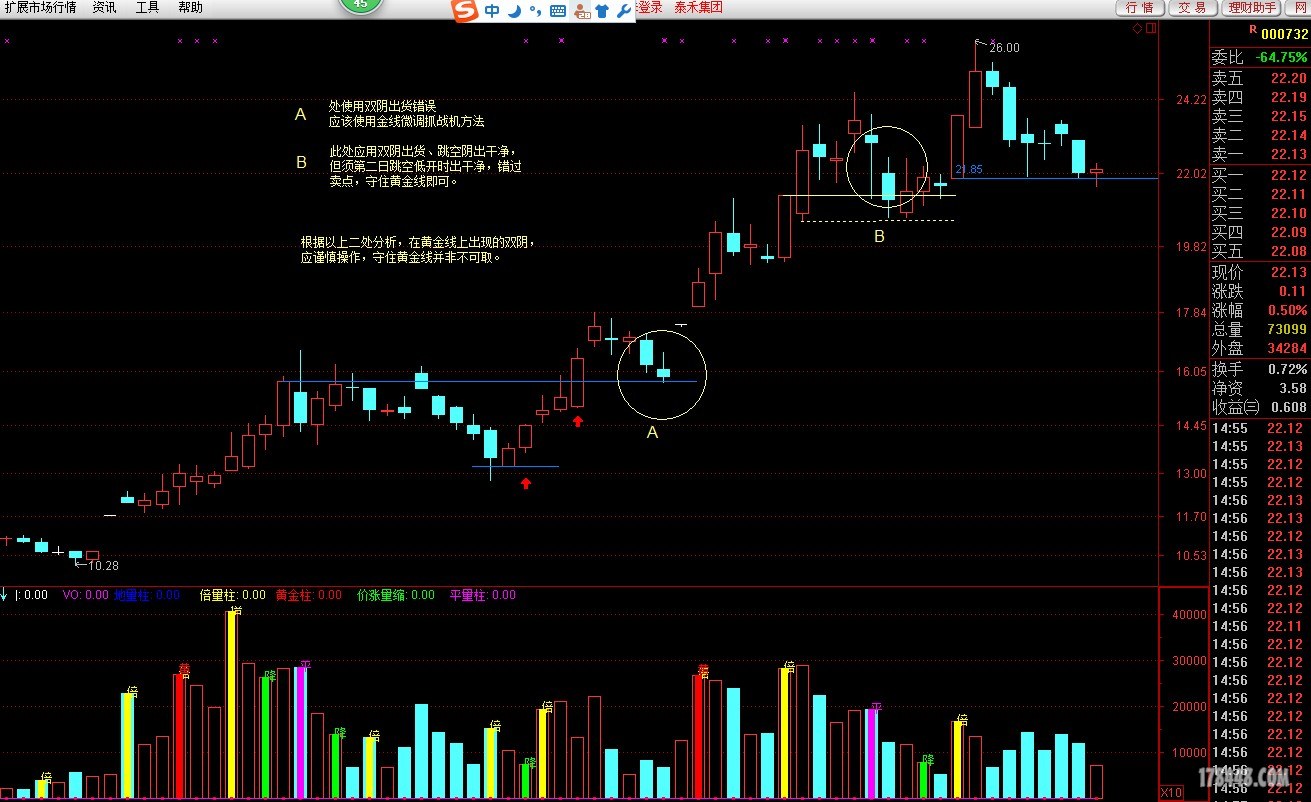Click the 10.28 low price marker
Viewport: 1311px width, 802px height.
point(103,565)
